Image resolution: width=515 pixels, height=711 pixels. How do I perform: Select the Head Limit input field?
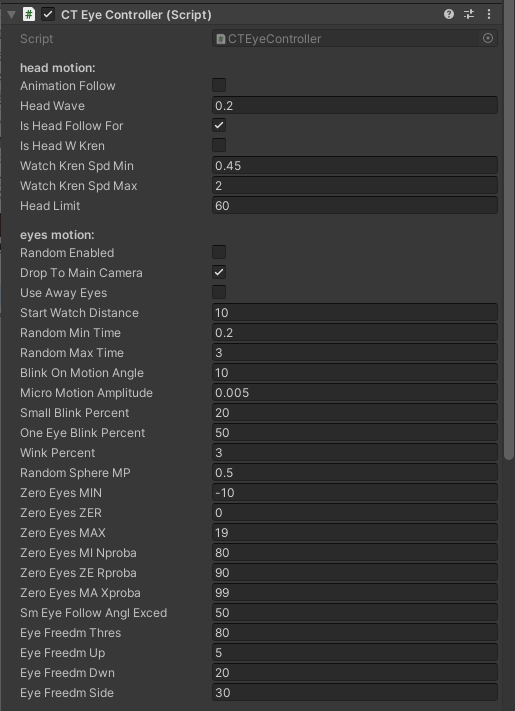355,205
